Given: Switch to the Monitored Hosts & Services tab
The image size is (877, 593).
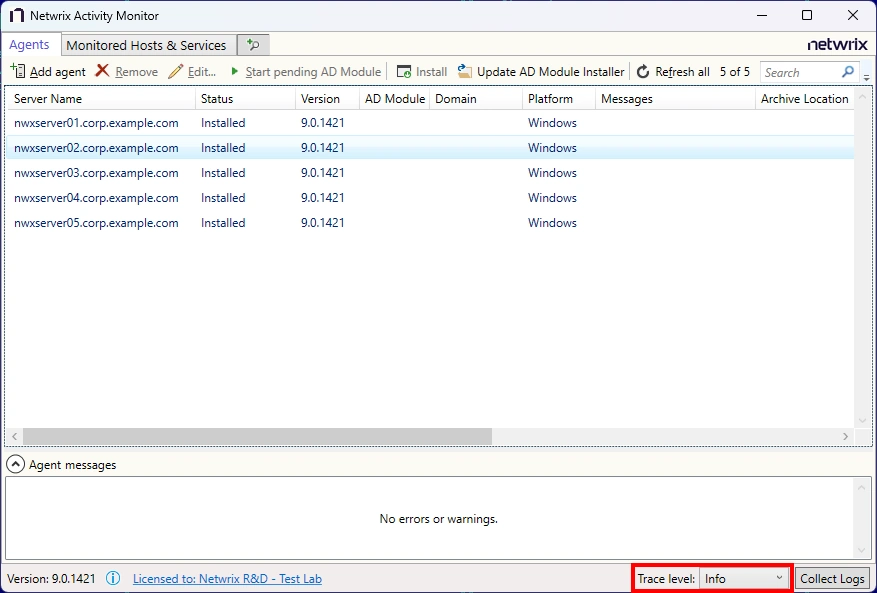Looking at the screenshot, I should coord(146,44).
